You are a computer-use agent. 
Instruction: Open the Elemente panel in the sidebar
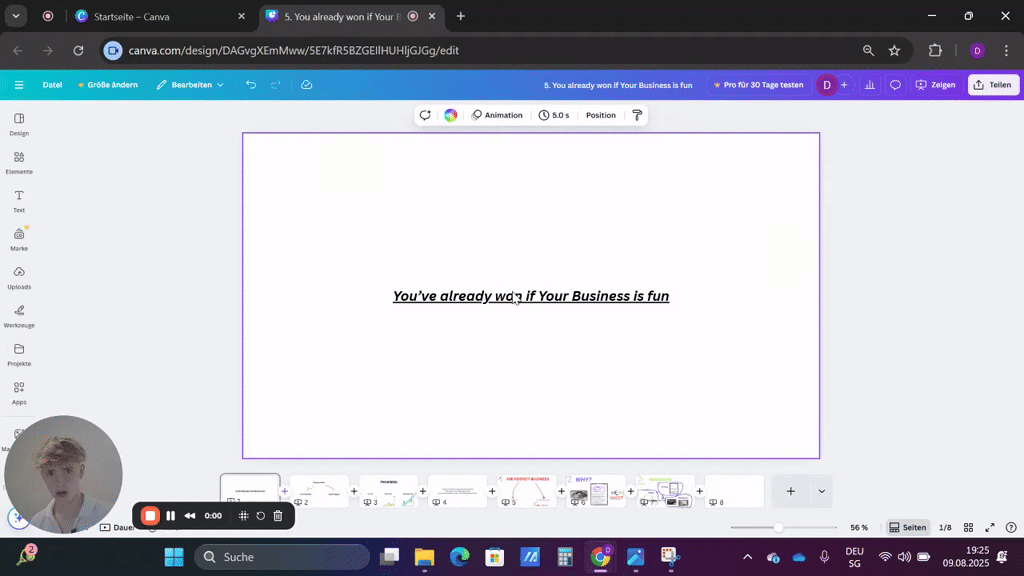coord(18,163)
